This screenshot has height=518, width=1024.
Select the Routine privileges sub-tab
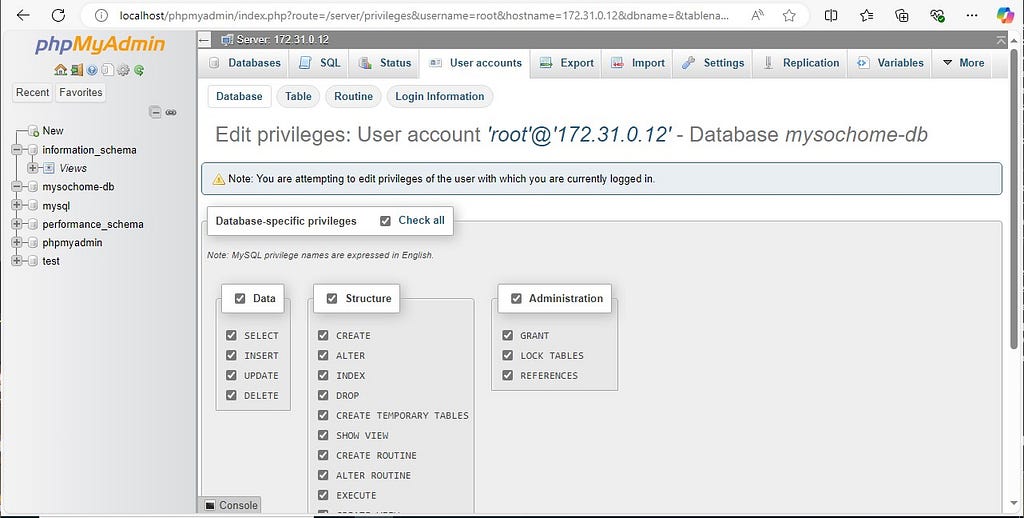(x=353, y=97)
